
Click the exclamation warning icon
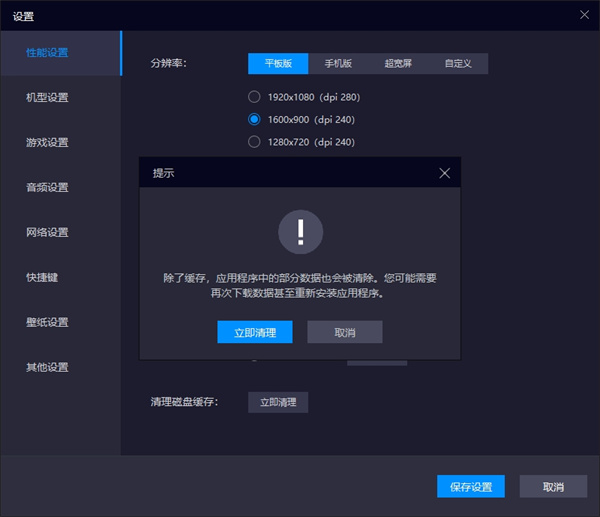pos(300,233)
